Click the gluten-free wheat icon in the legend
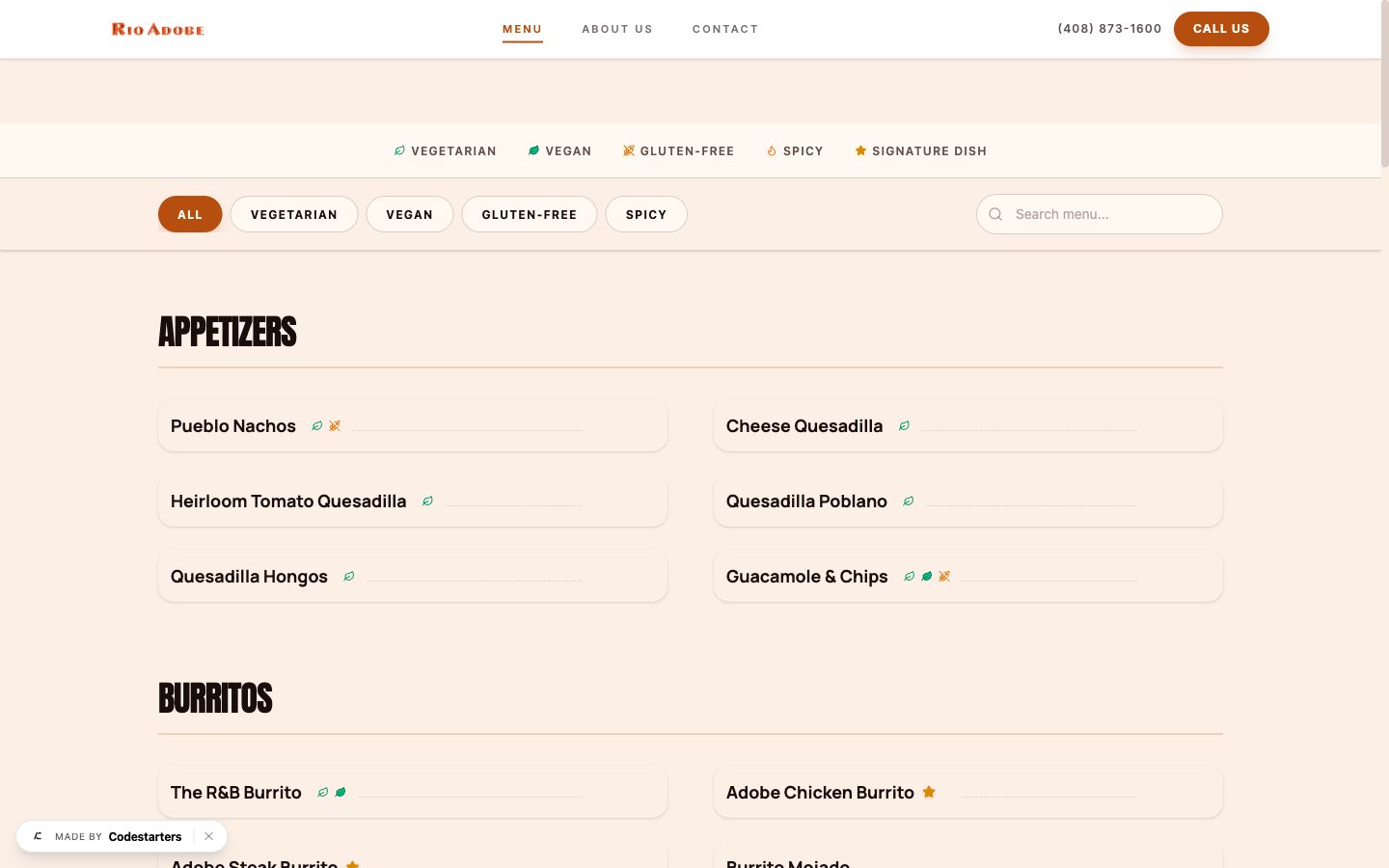The image size is (1389, 868). pyautogui.click(x=629, y=150)
